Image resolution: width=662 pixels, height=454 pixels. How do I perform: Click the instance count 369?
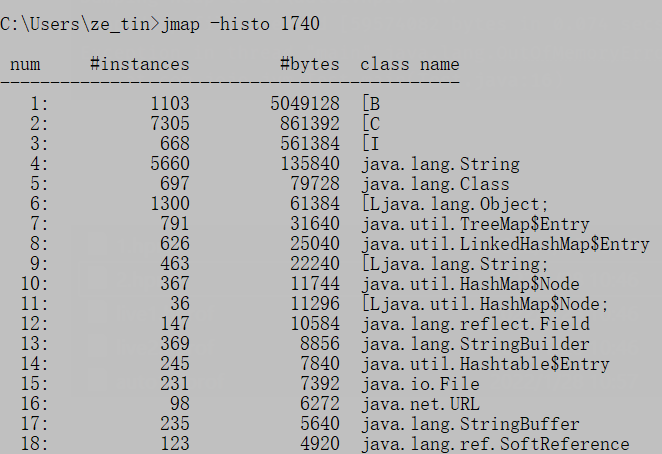click(175, 343)
